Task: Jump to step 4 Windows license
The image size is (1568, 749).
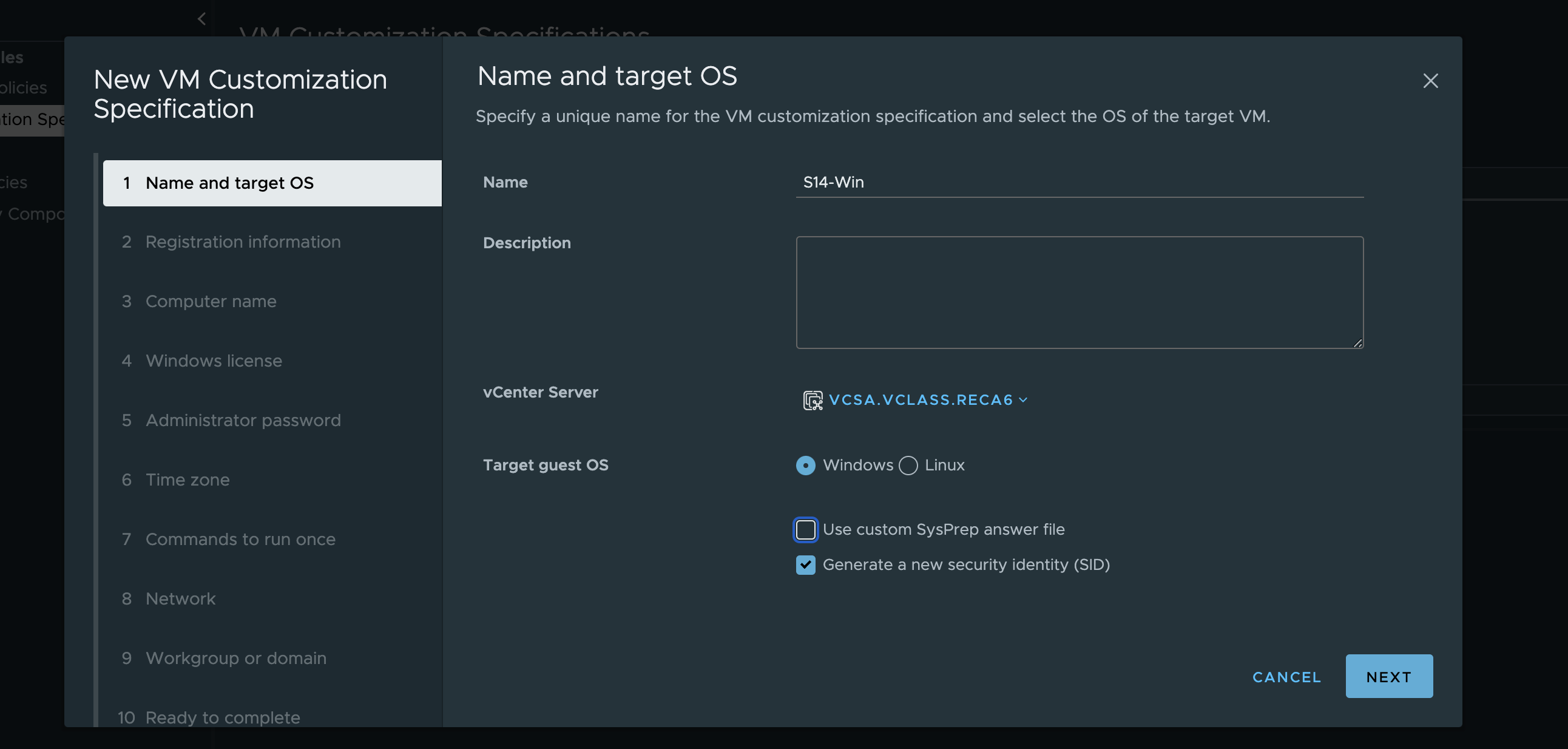Action: tap(214, 361)
